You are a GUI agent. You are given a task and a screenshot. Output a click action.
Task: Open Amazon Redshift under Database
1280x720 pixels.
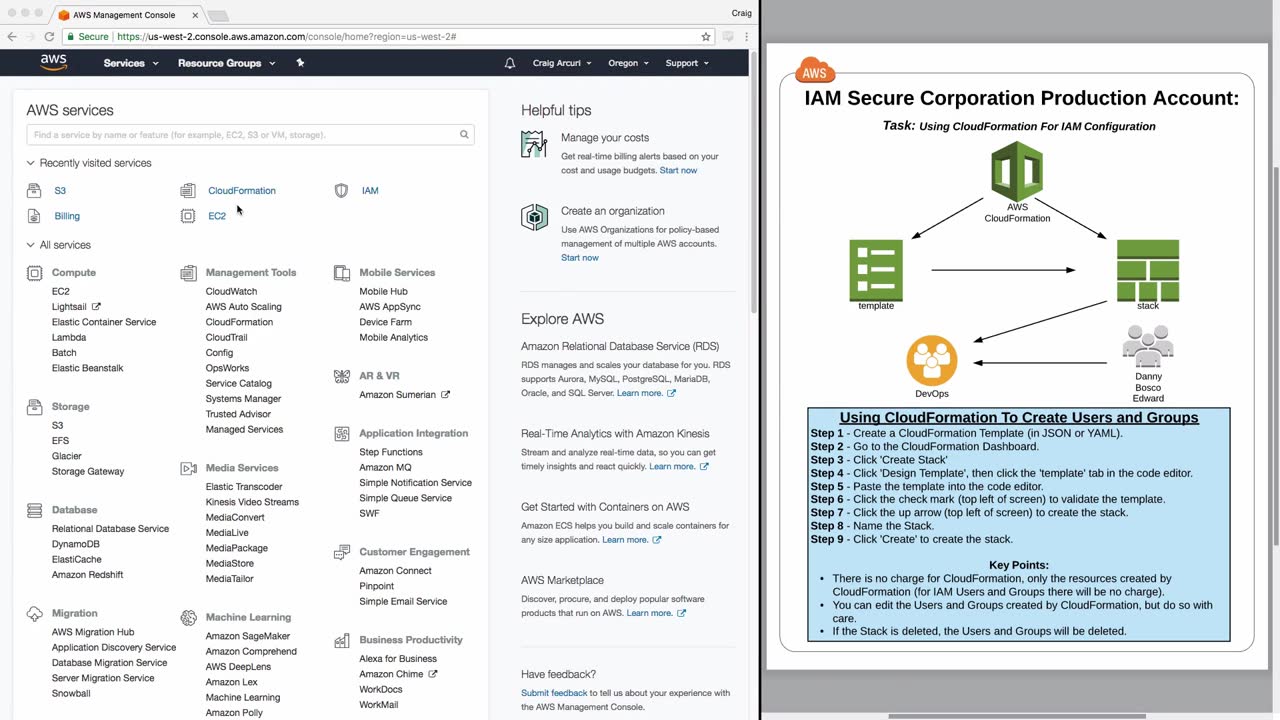point(88,575)
